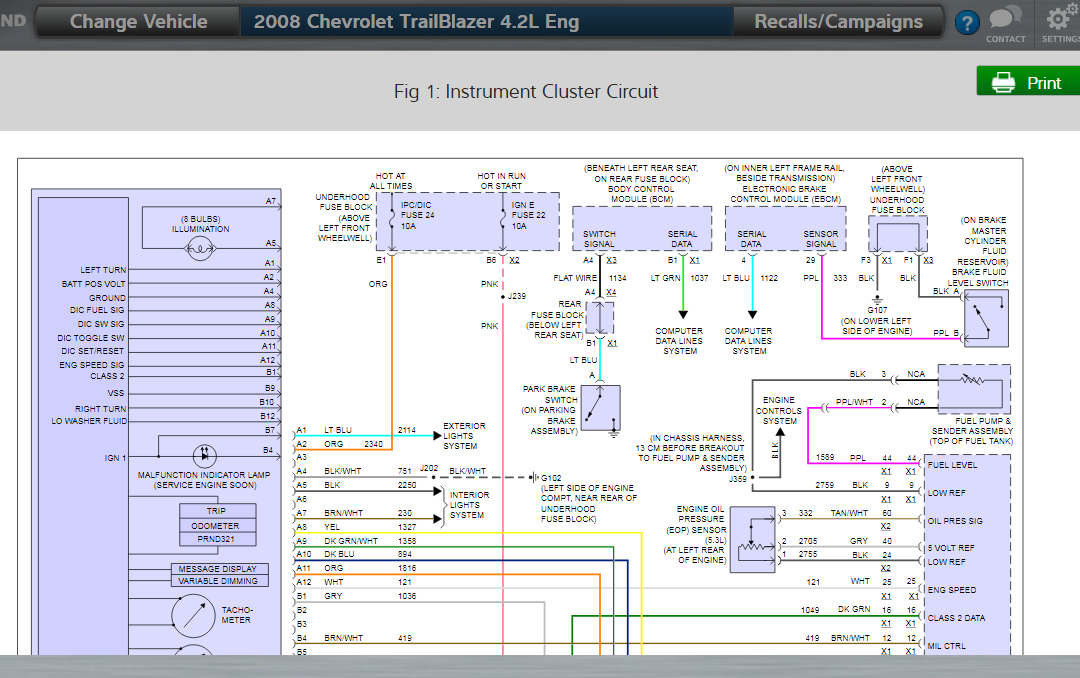Click the COMPUTER DATA LINES SYSTEM label under LT BLU
This screenshot has height=678, width=1080.
[x=749, y=341]
